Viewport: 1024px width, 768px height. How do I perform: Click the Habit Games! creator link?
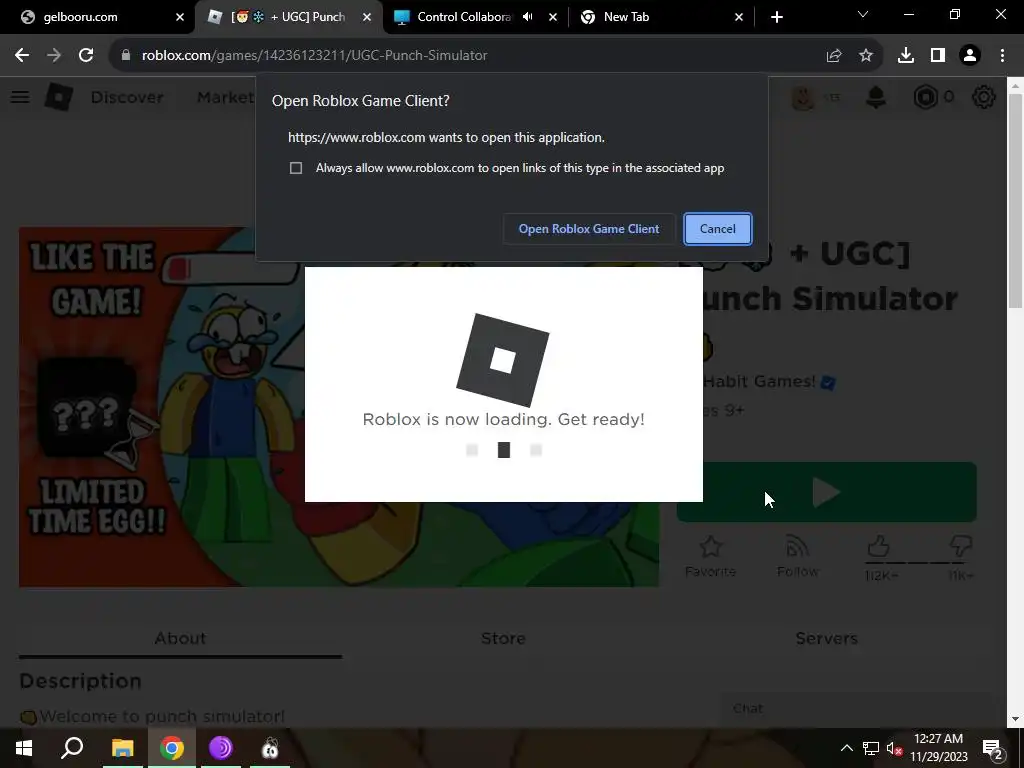(759, 381)
